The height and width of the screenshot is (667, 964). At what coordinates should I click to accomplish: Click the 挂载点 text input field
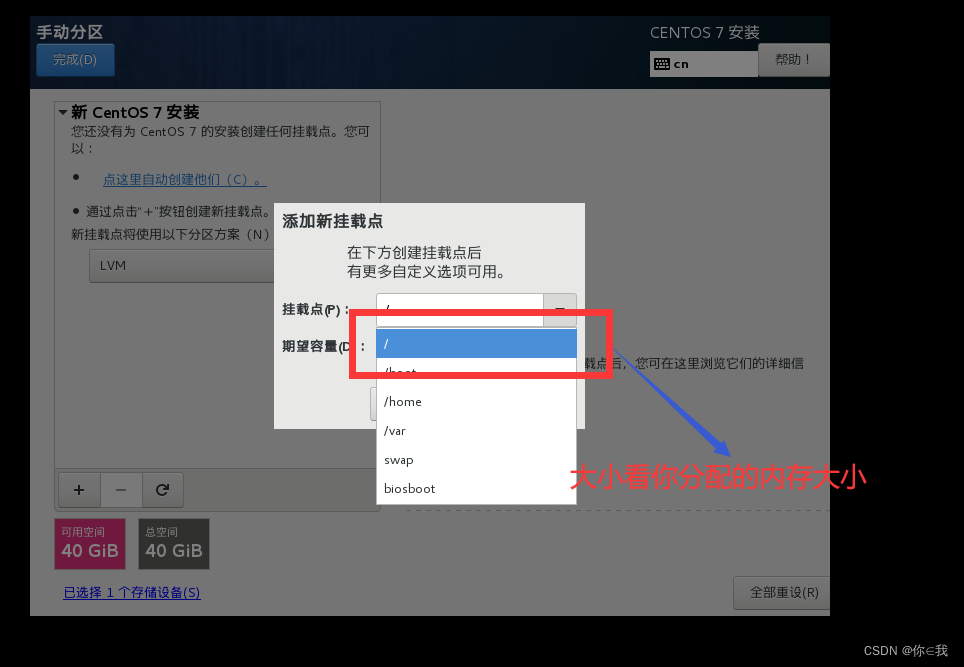point(460,309)
